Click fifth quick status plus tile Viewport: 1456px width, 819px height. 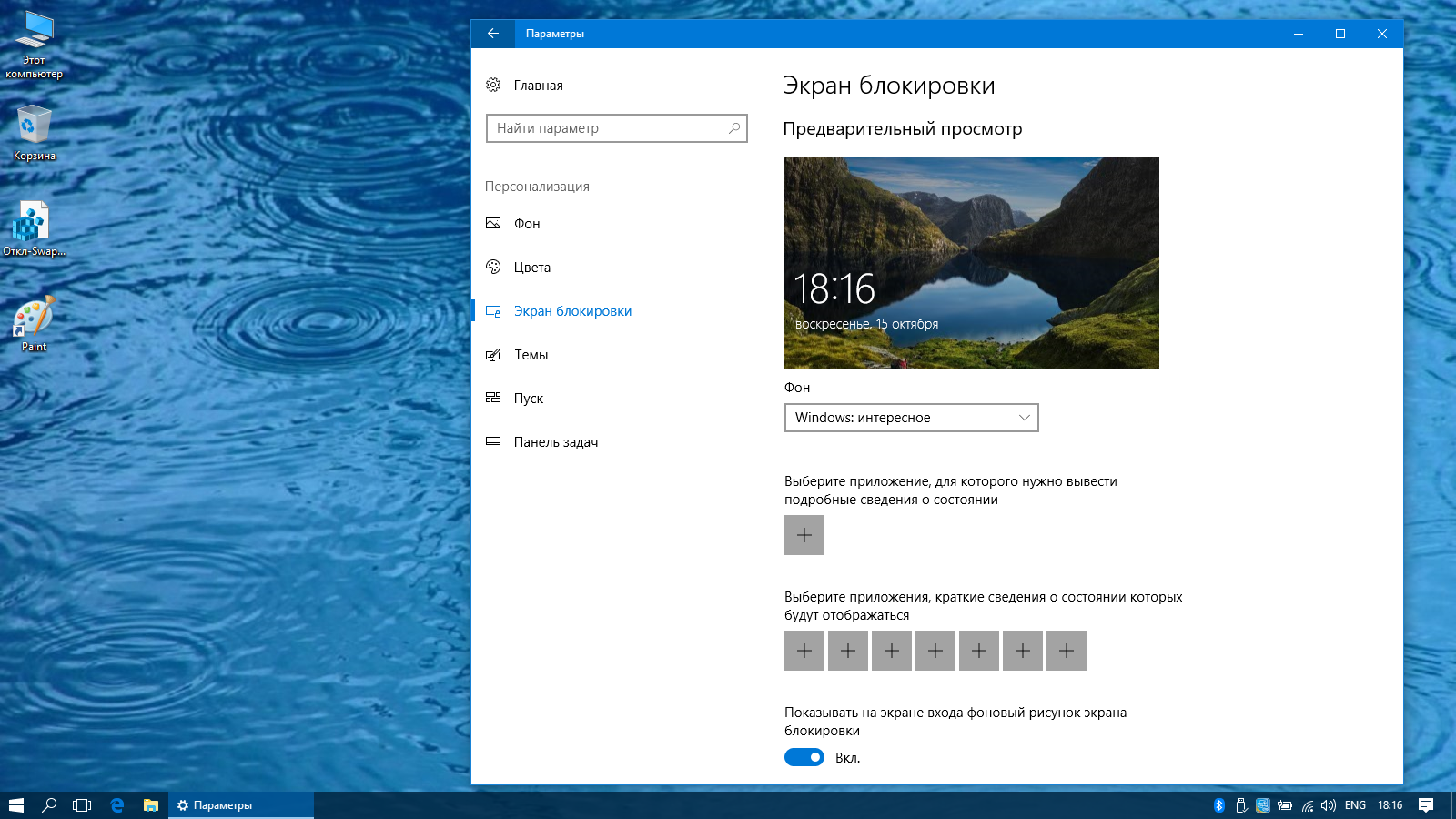click(979, 651)
